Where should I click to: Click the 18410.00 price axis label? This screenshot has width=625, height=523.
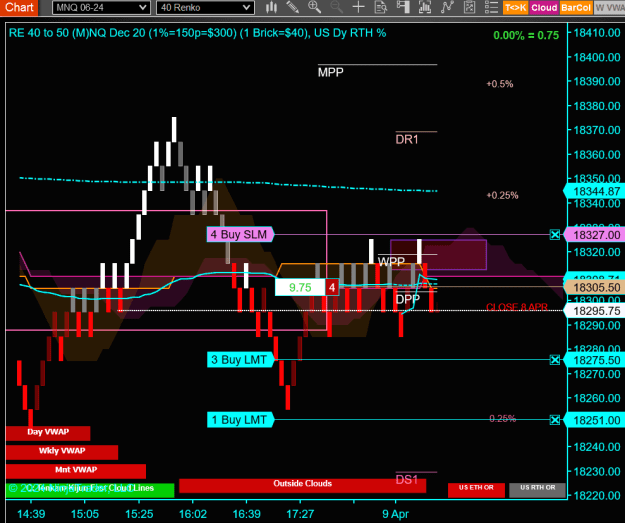point(597,33)
